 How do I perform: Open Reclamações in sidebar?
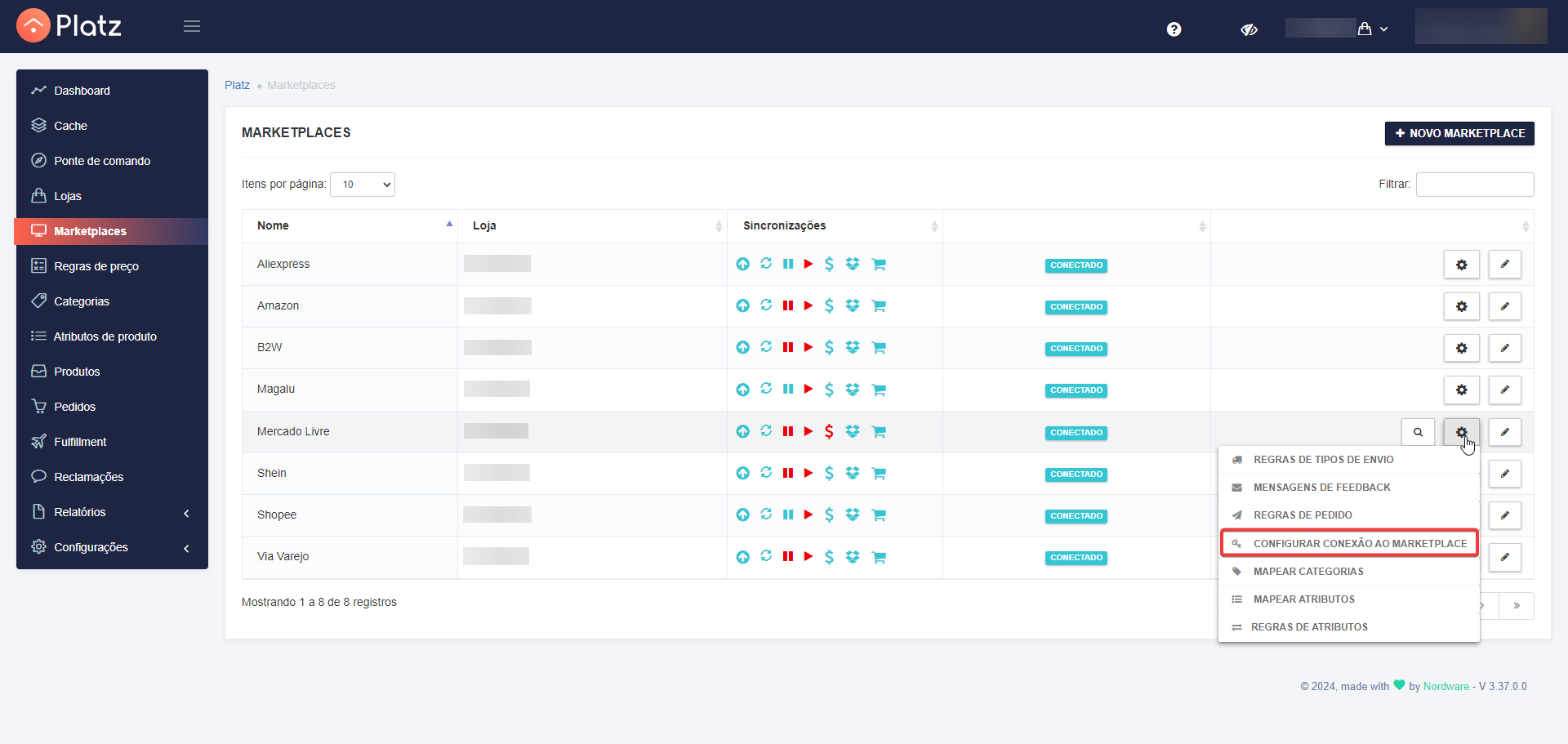(112, 477)
